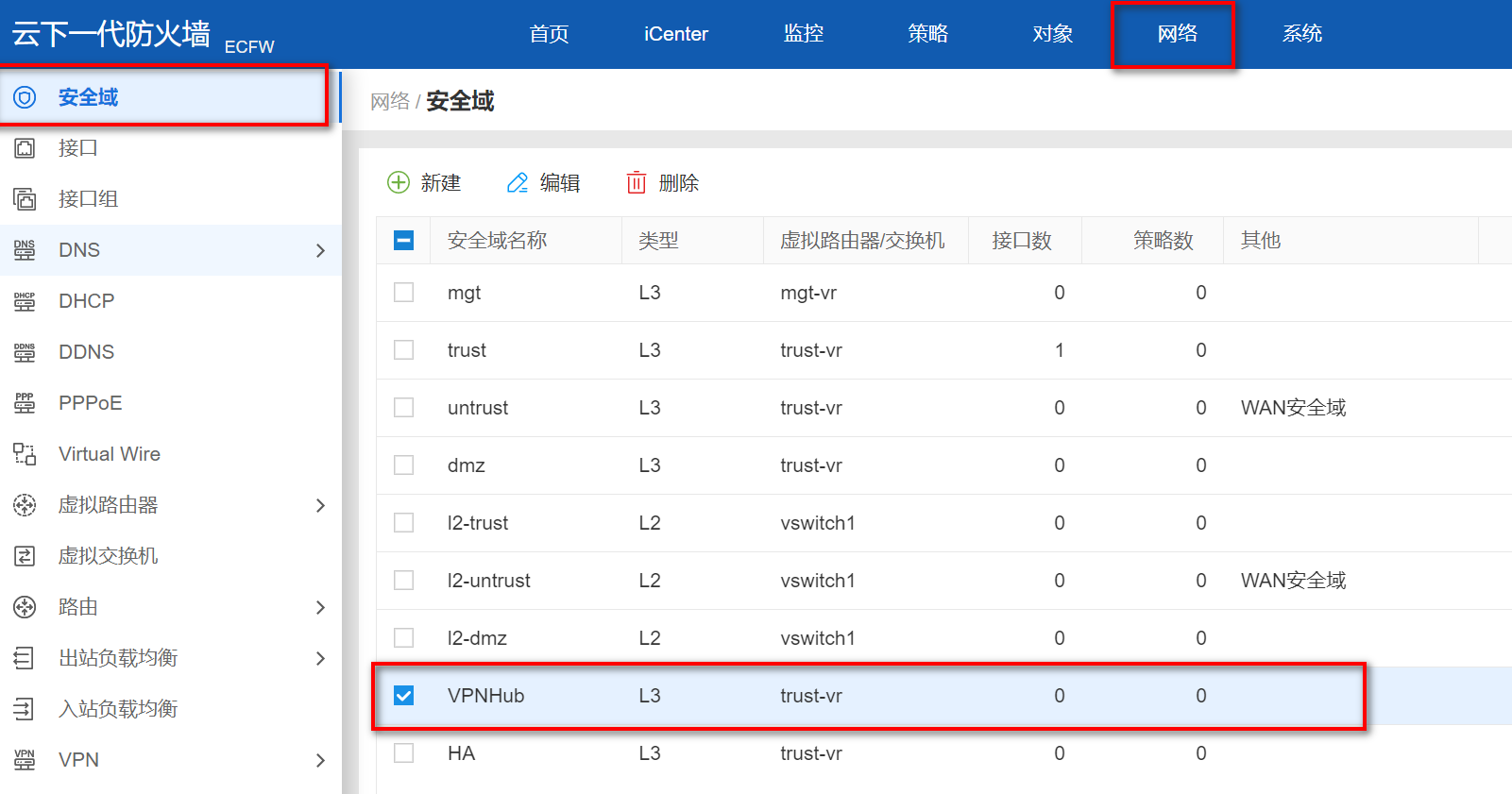Click the green plus icon for 新建
The image size is (1512, 794).
(399, 182)
